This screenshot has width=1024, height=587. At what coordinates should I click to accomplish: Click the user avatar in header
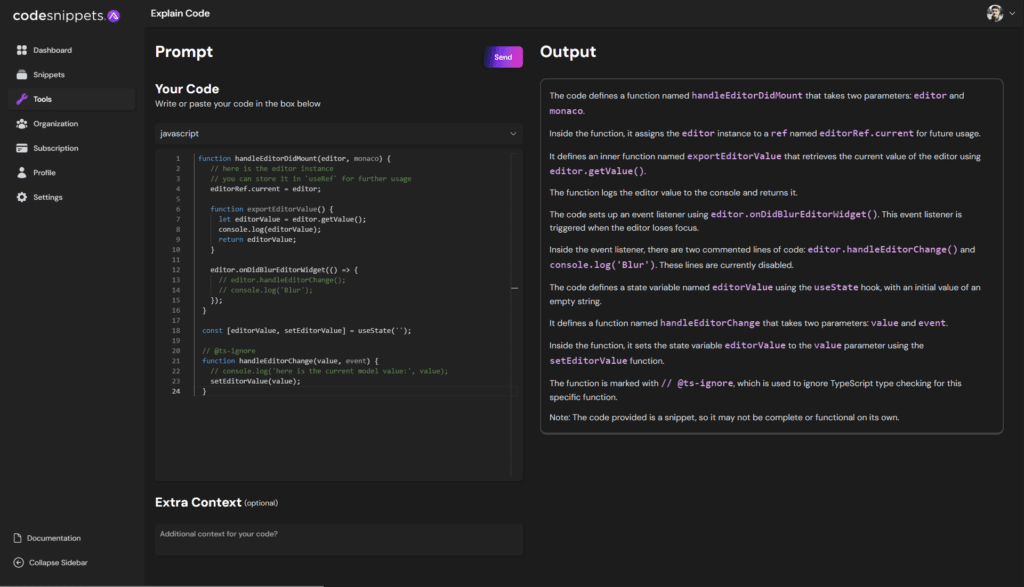994,14
